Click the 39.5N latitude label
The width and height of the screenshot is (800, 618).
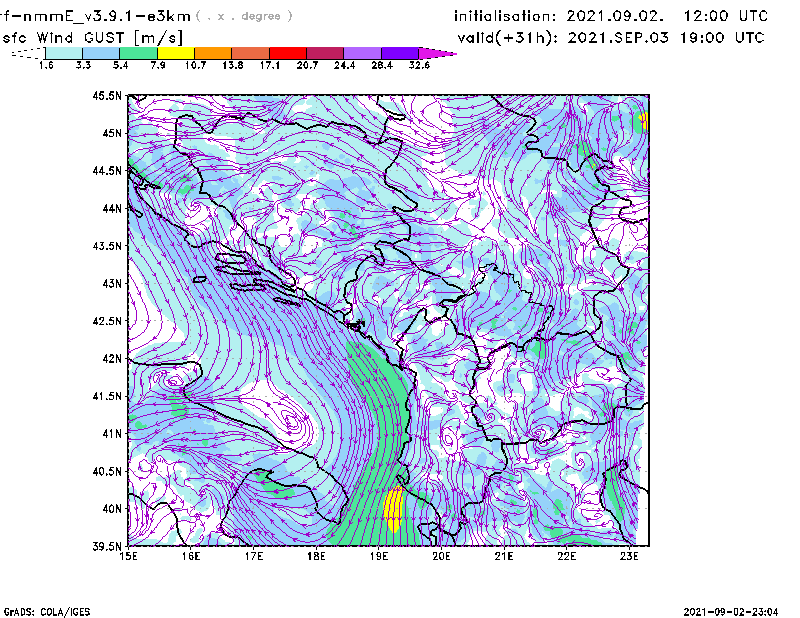point(107,547)
